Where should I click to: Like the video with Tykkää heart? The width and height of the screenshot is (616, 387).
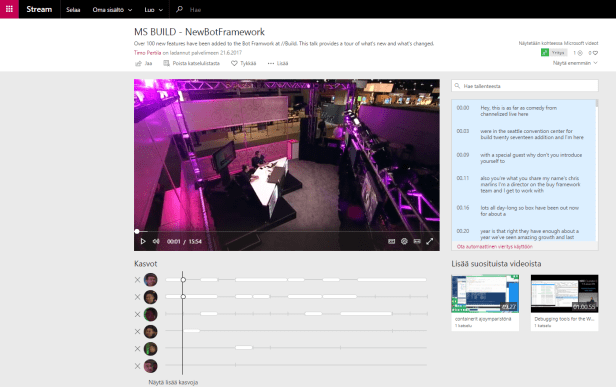pyautogui.click(x=244, y=63)
